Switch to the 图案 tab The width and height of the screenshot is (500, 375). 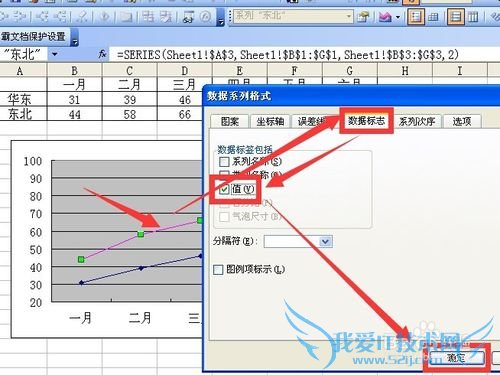pos(230,121)
